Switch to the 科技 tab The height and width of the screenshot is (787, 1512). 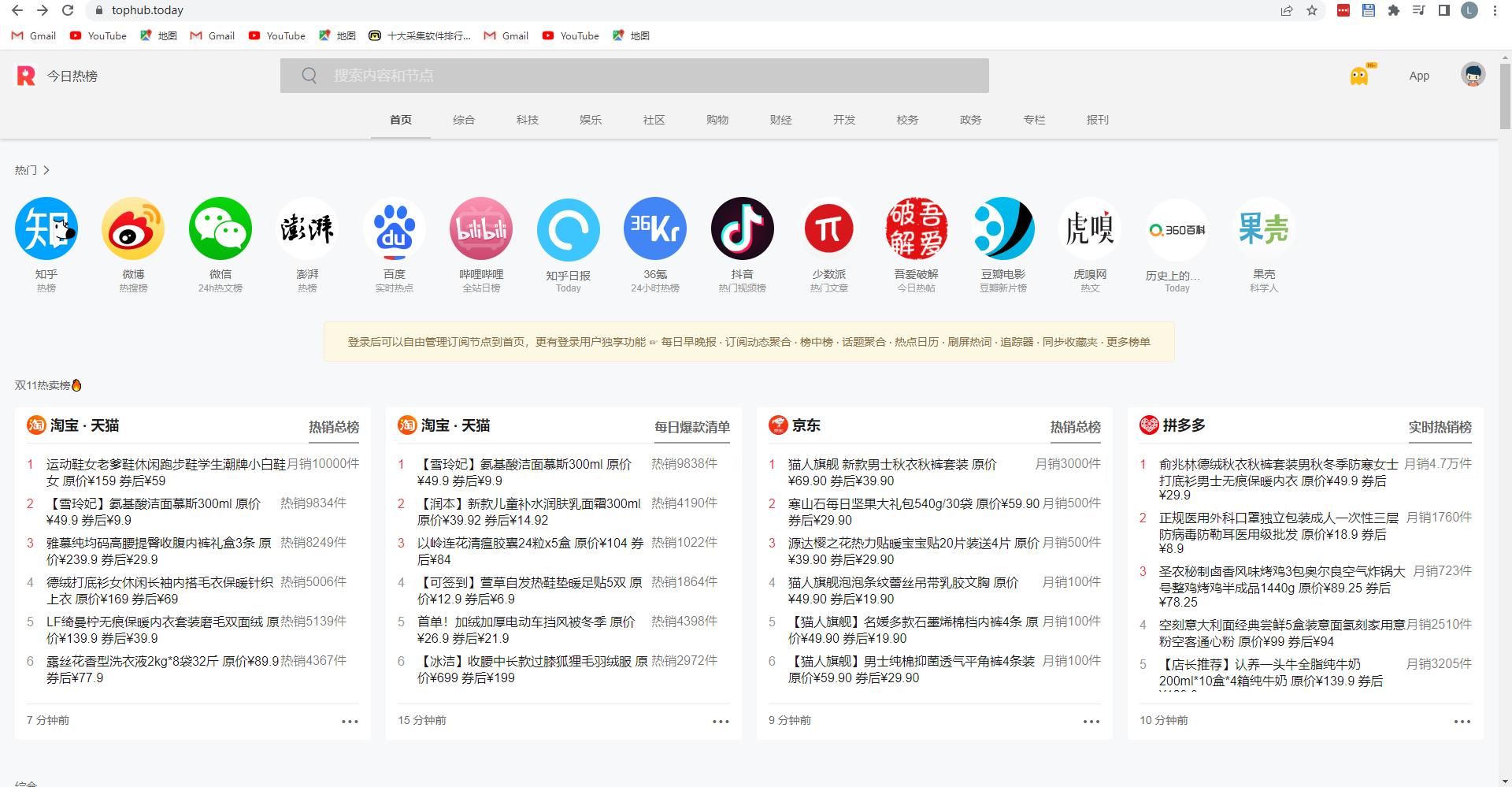pos(527,120)
